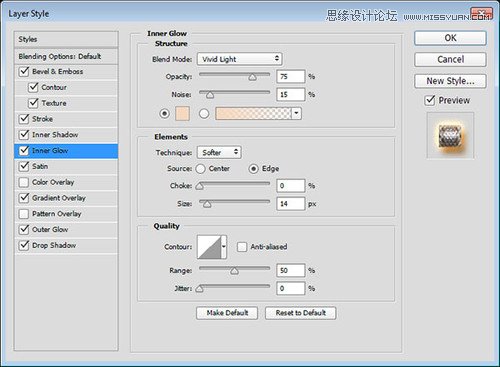Click the Size slider handle
Viewport: 500px width, 367px height.
[x=207, y=204]
